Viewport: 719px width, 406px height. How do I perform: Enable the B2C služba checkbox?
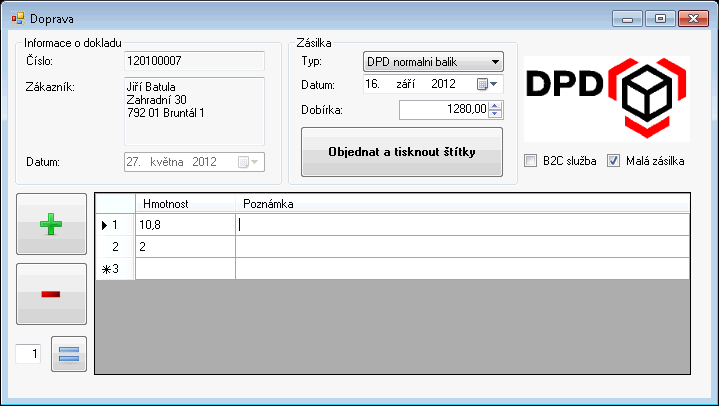coord(531,161)
